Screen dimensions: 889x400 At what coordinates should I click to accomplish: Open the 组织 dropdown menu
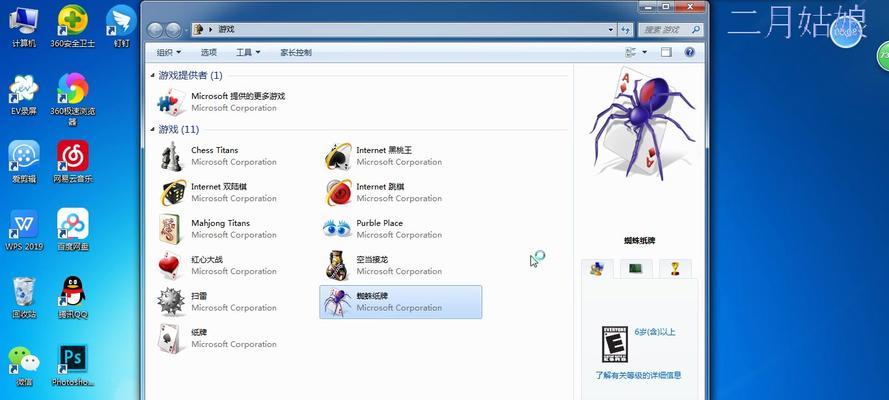169,53
